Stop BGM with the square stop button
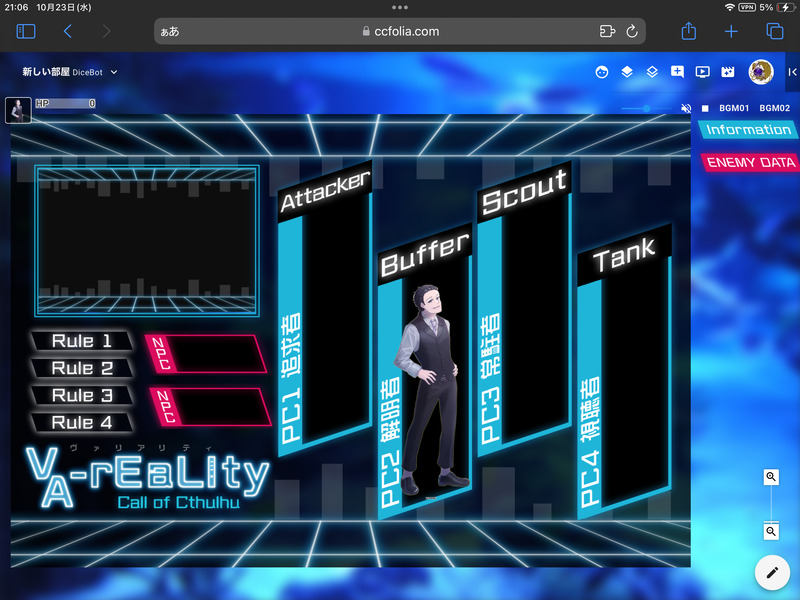This screenshot has width=800, height=600. [x=705, y=108]
